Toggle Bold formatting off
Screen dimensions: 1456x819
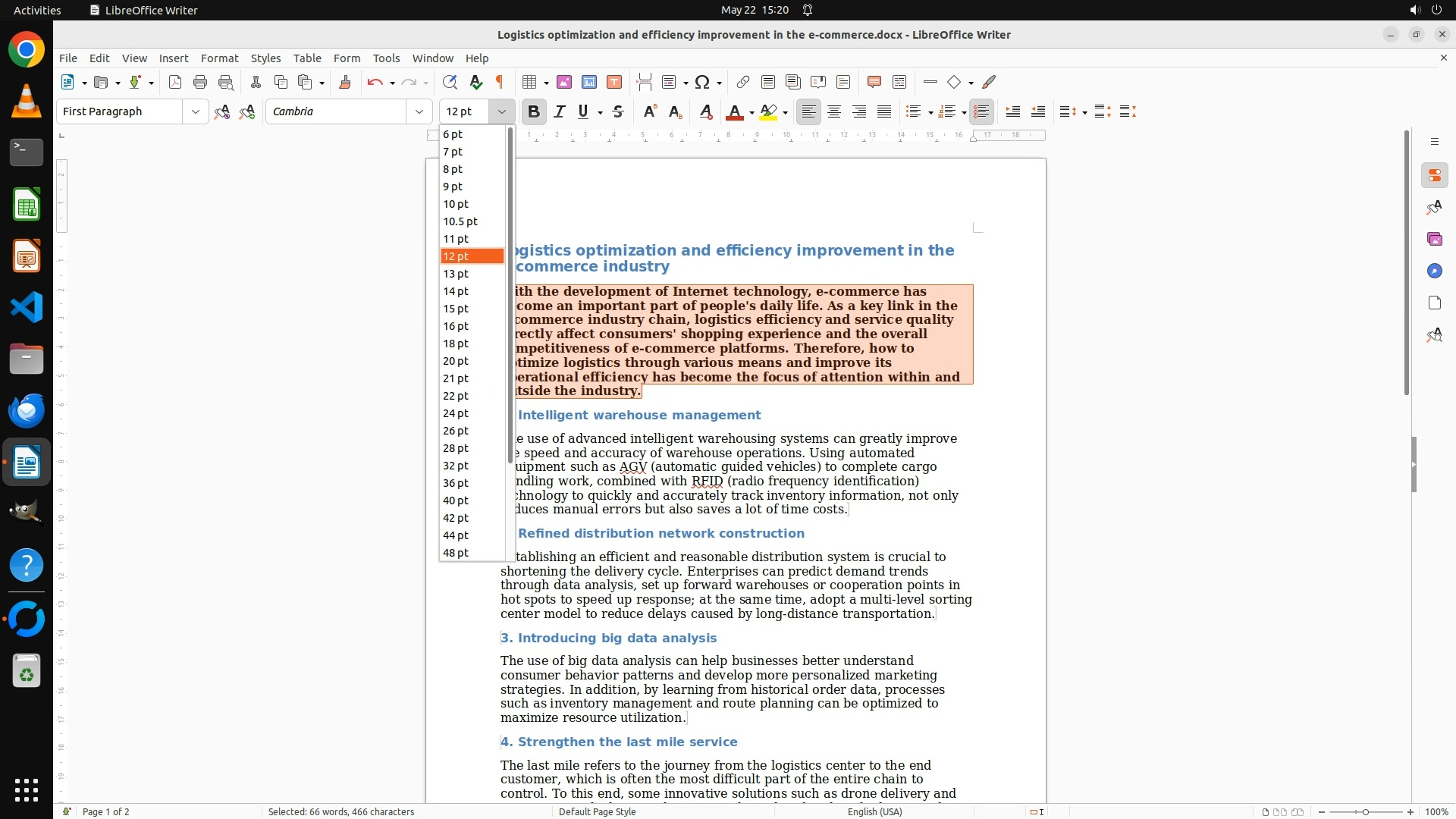click(x=534, y=111)
